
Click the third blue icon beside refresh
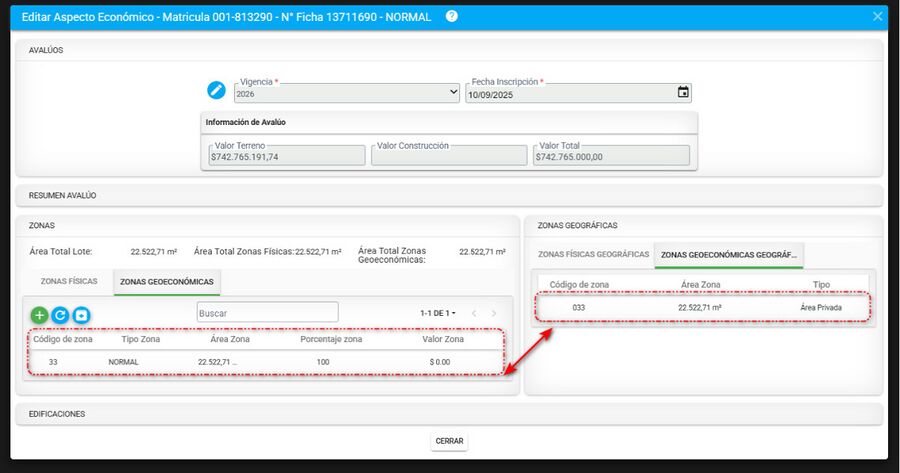click(81, 315)
